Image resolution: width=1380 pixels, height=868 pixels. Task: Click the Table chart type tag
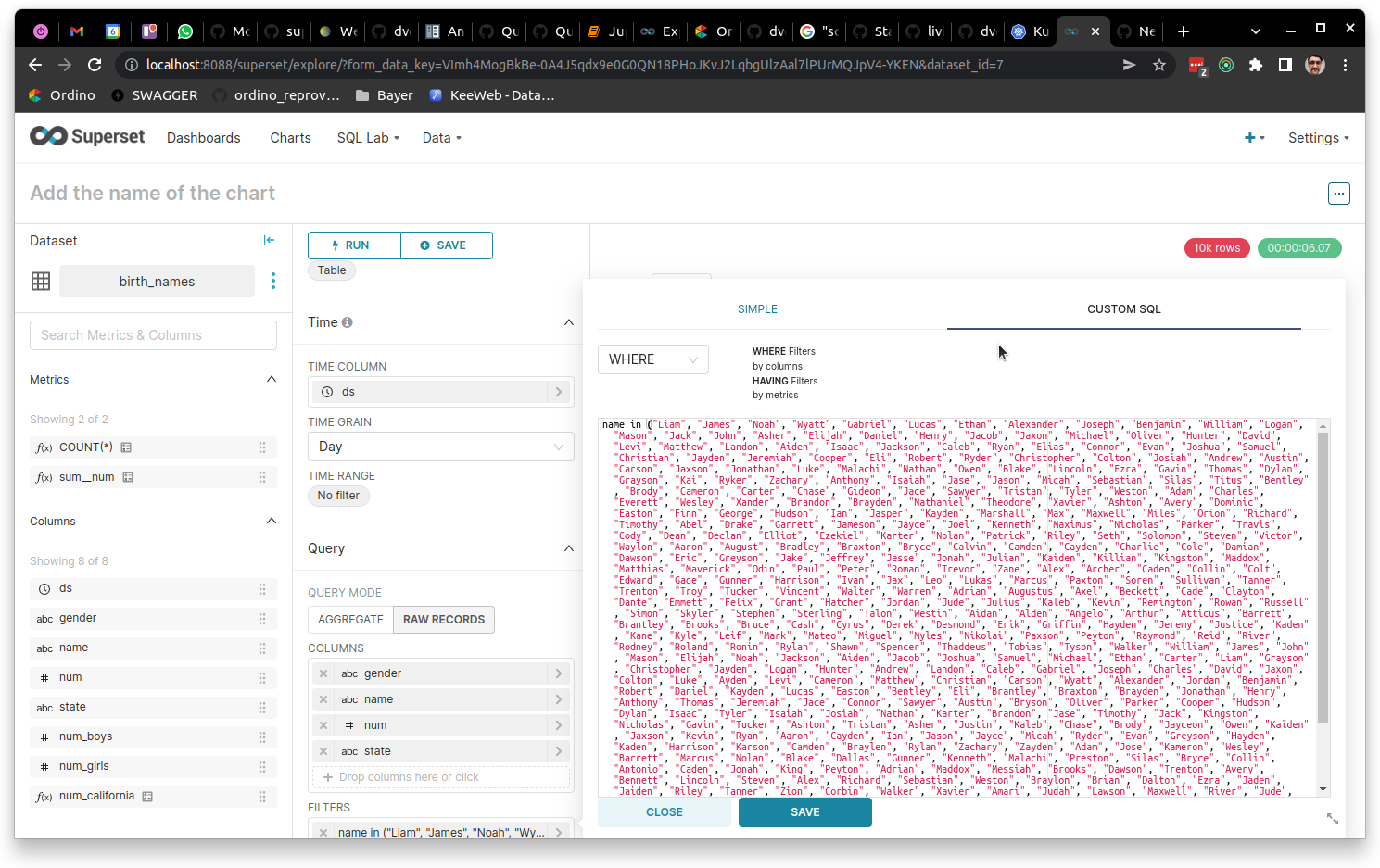(332, 270)
